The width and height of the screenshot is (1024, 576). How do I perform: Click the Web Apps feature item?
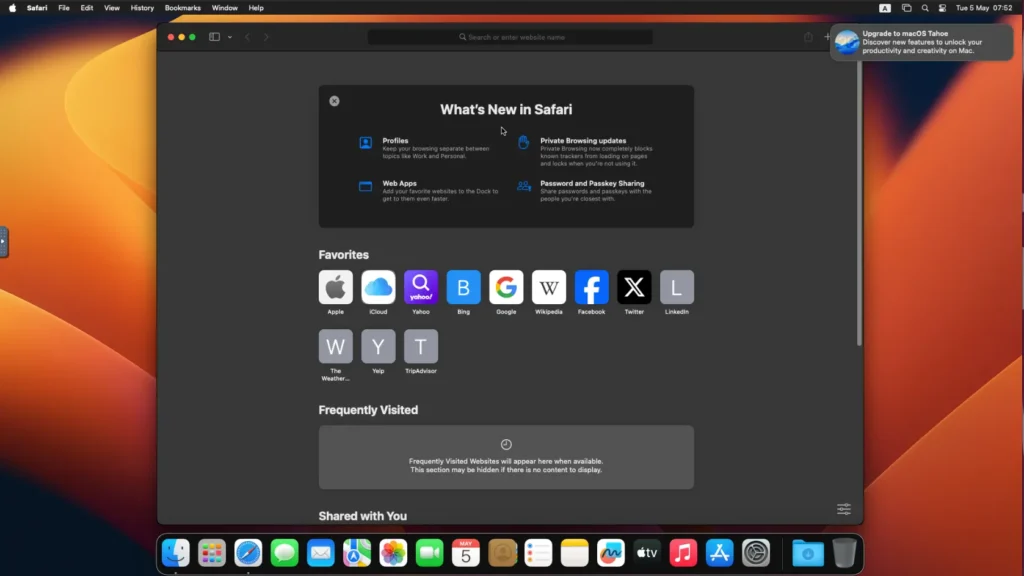429,191
